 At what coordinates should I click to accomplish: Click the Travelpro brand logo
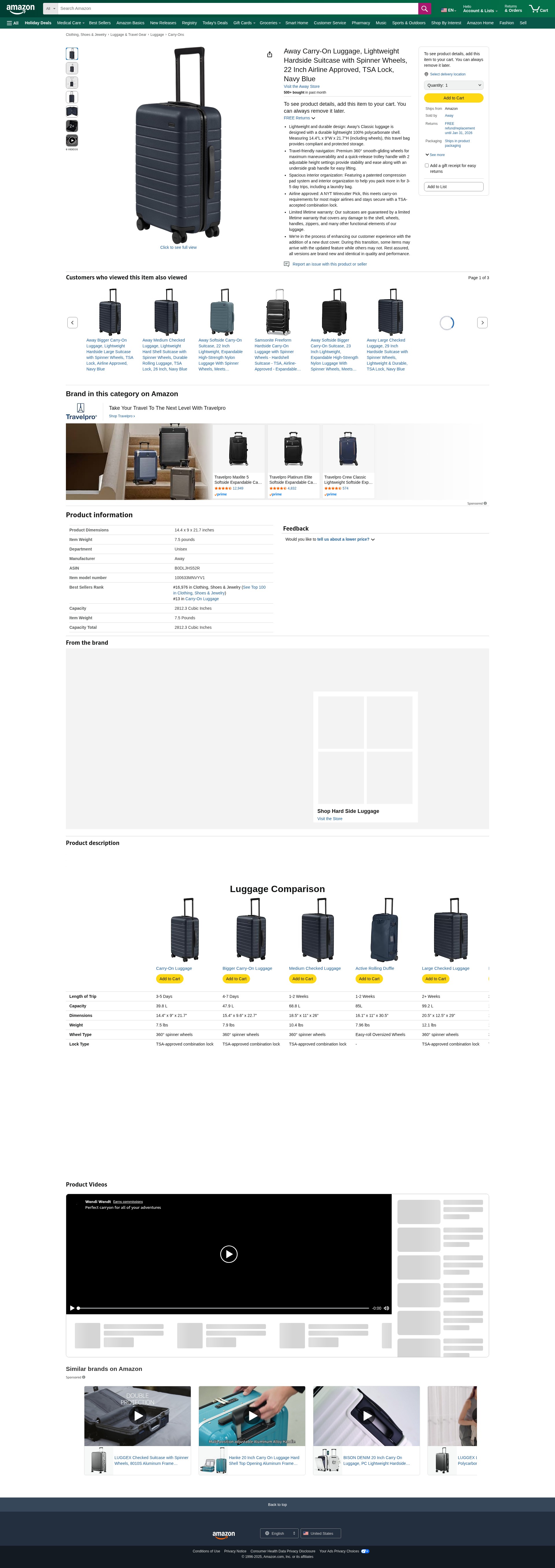[81, 412]
